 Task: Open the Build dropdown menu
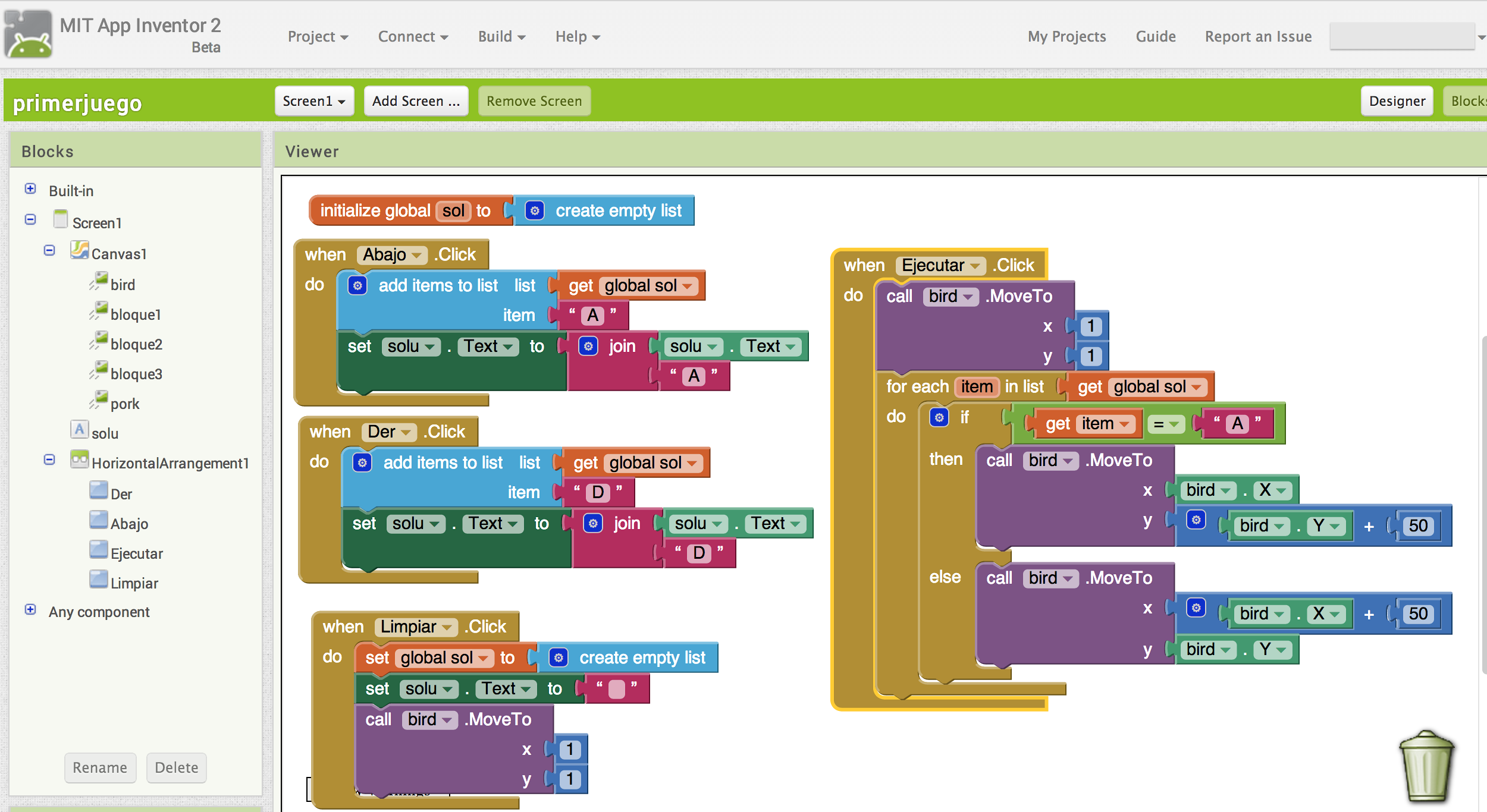pos(500,36)
